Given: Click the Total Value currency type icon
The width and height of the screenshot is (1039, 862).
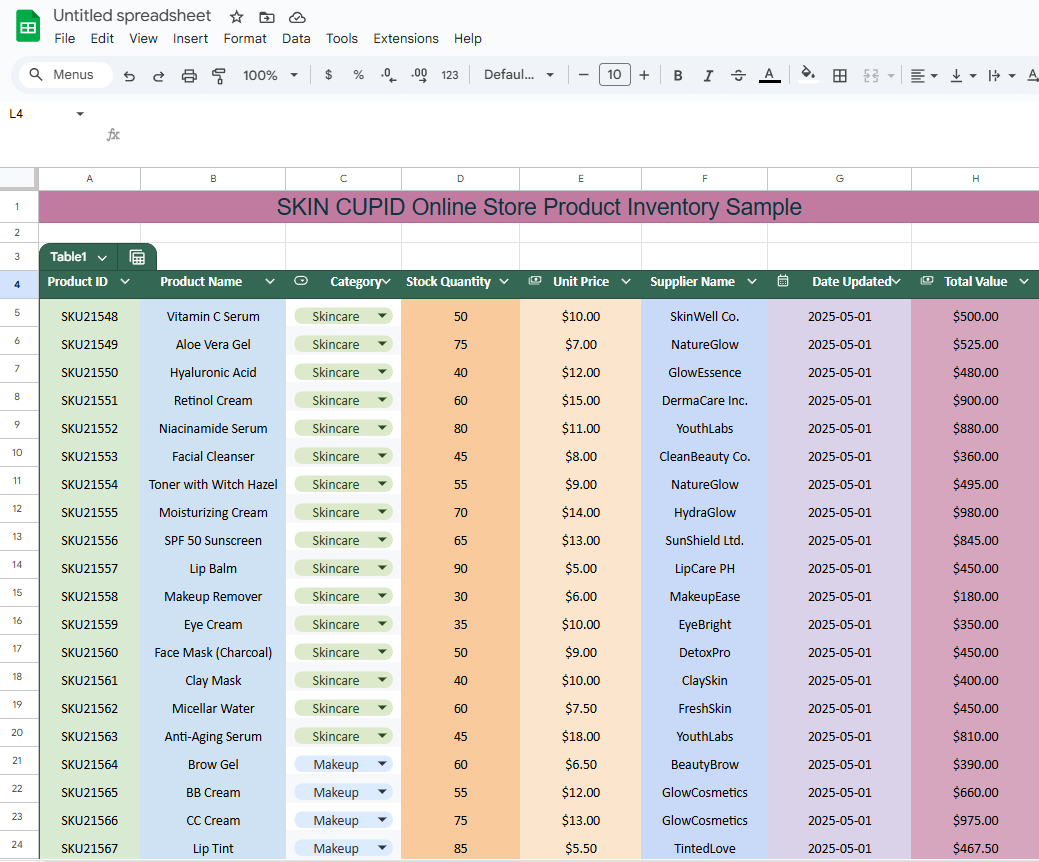Looking at the screenshot, I should [926, 281].
